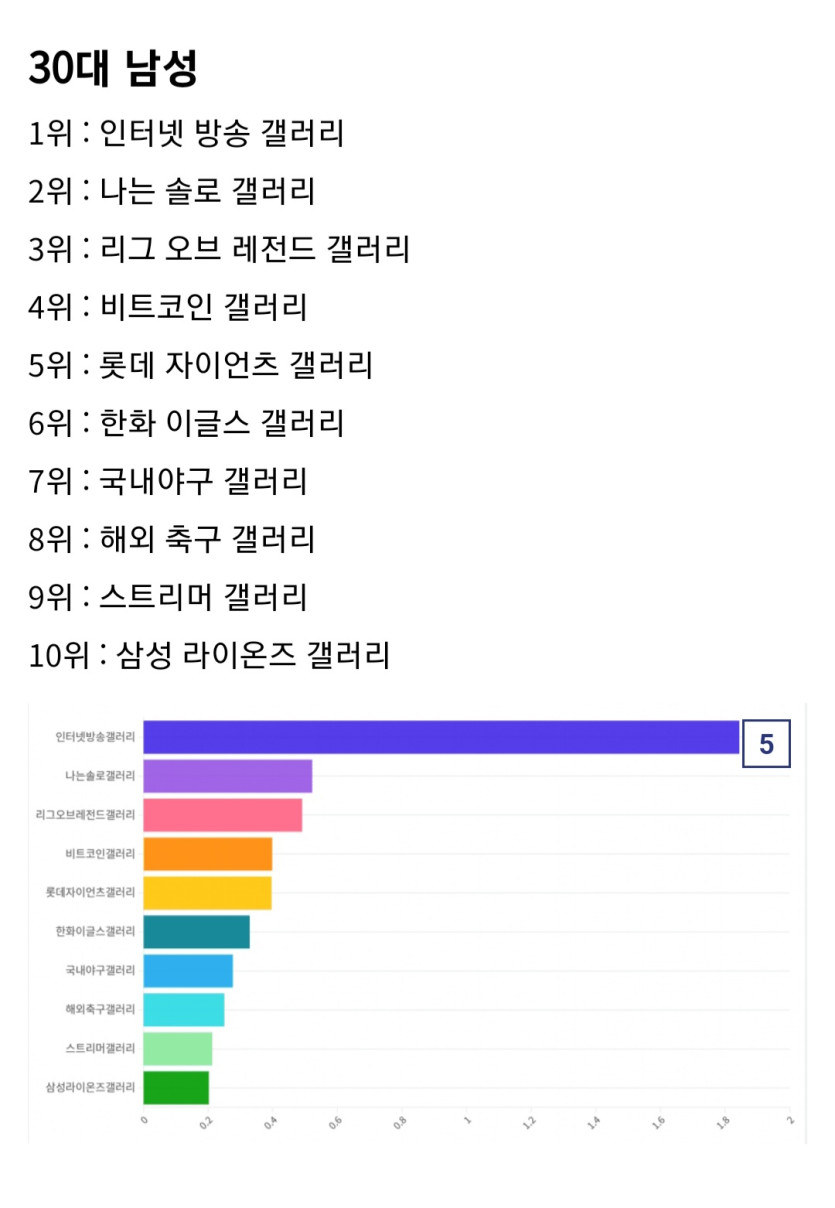Select the pink 리그오브레전드갤러리 bar
This screenshot has width=835, height=1208.
point(223,815)
